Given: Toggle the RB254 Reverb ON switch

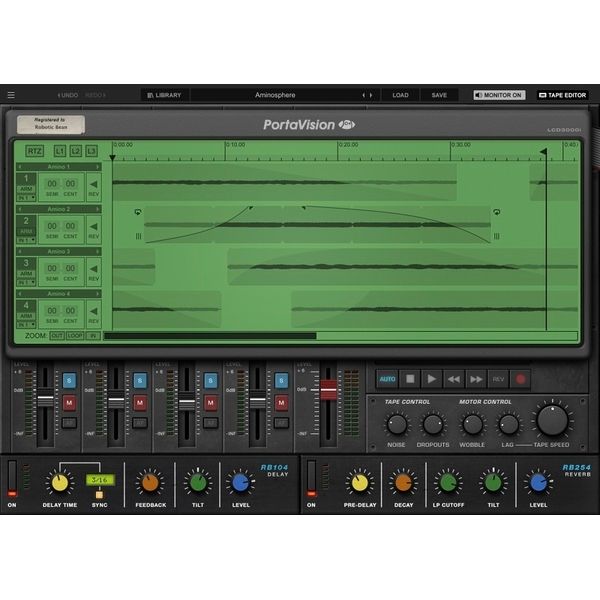Looking at the screenshot, I should (311, 479).
